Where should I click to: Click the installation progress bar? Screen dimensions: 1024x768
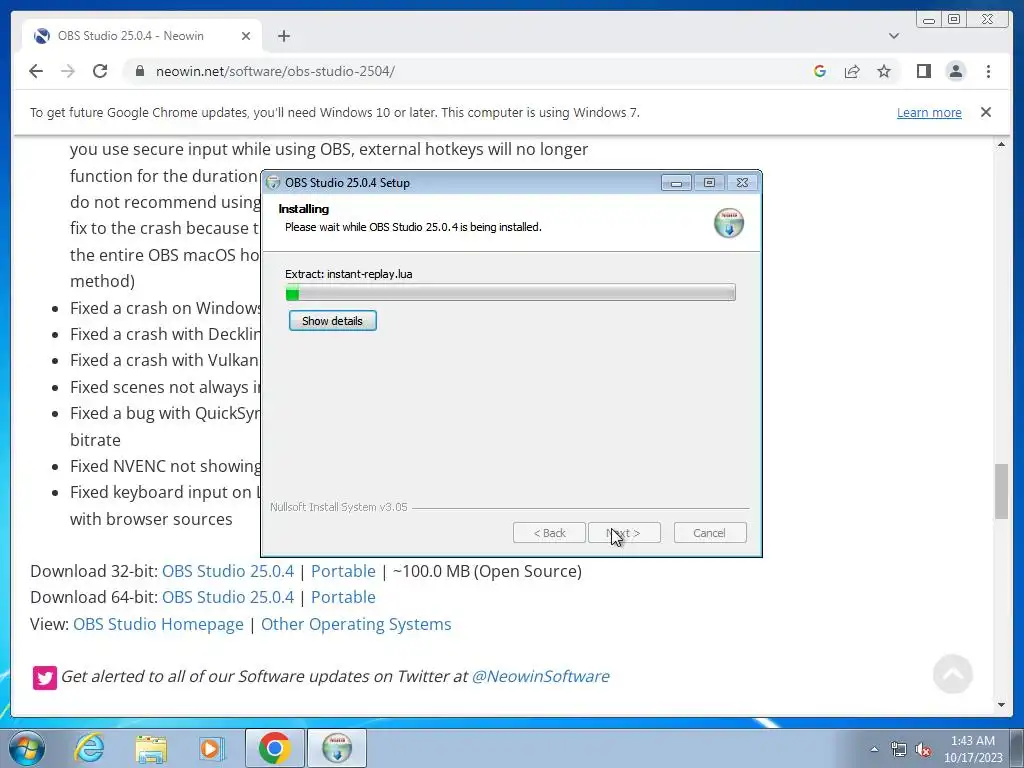(510, 292)
